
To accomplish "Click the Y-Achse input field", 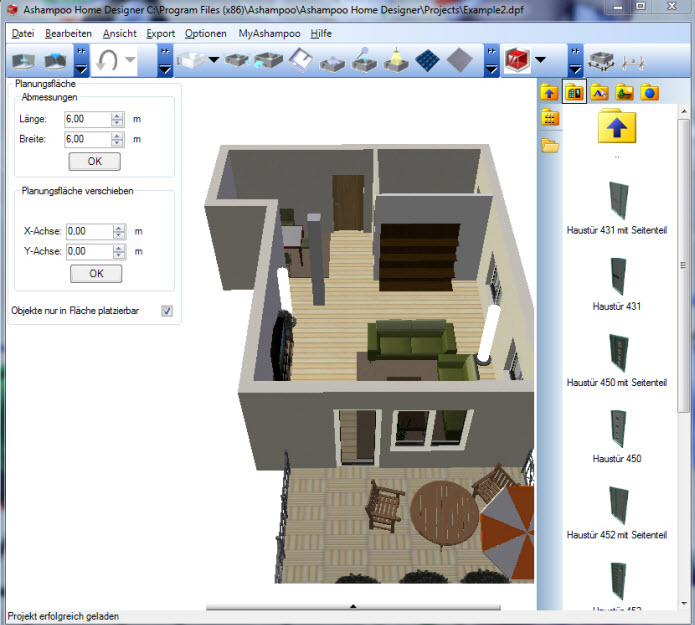I will [90, 251].
